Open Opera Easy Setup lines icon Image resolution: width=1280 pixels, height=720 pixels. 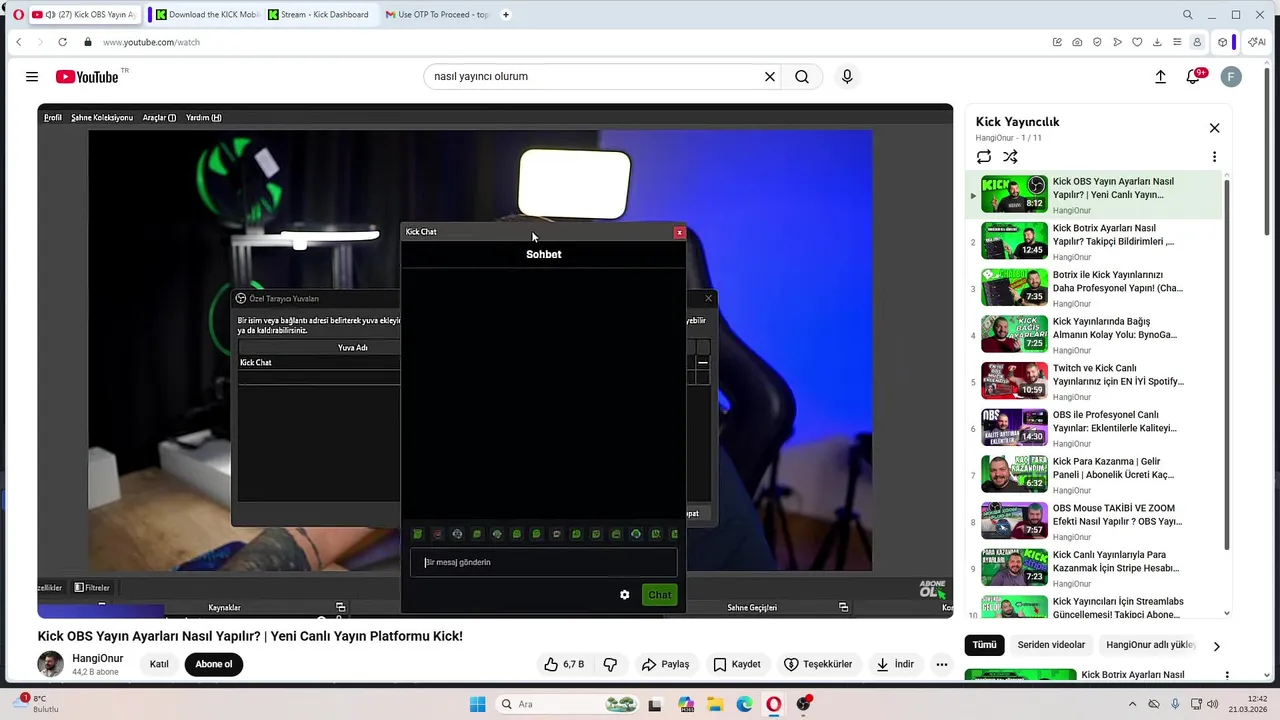(x=1177, y=42)
